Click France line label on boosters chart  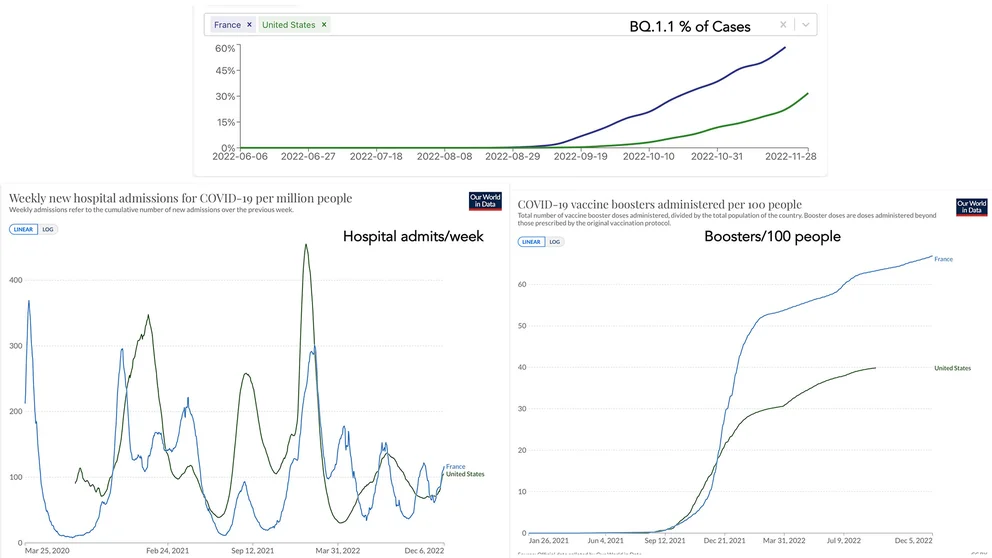943,259
